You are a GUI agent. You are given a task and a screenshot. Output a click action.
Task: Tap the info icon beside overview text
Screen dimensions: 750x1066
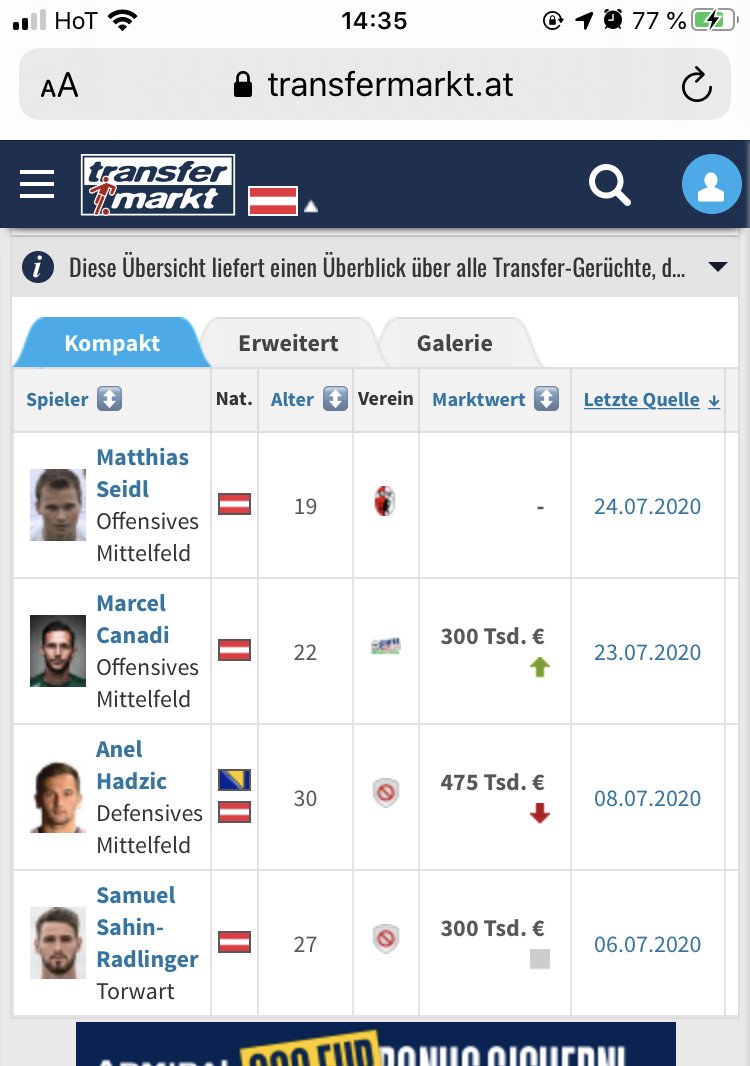[x=37, y=267]
